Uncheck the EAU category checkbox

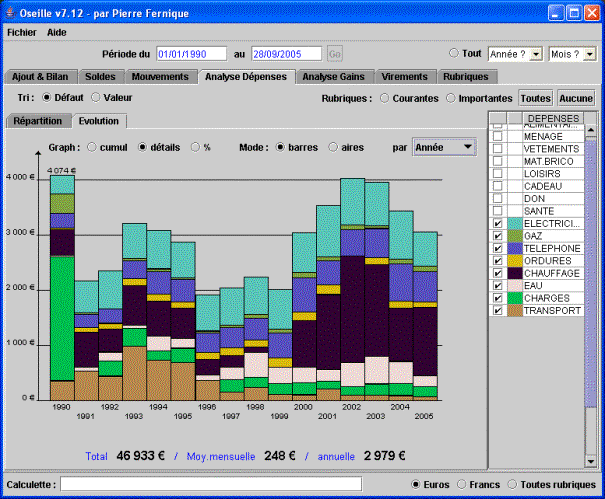click(x=498, y=286)
